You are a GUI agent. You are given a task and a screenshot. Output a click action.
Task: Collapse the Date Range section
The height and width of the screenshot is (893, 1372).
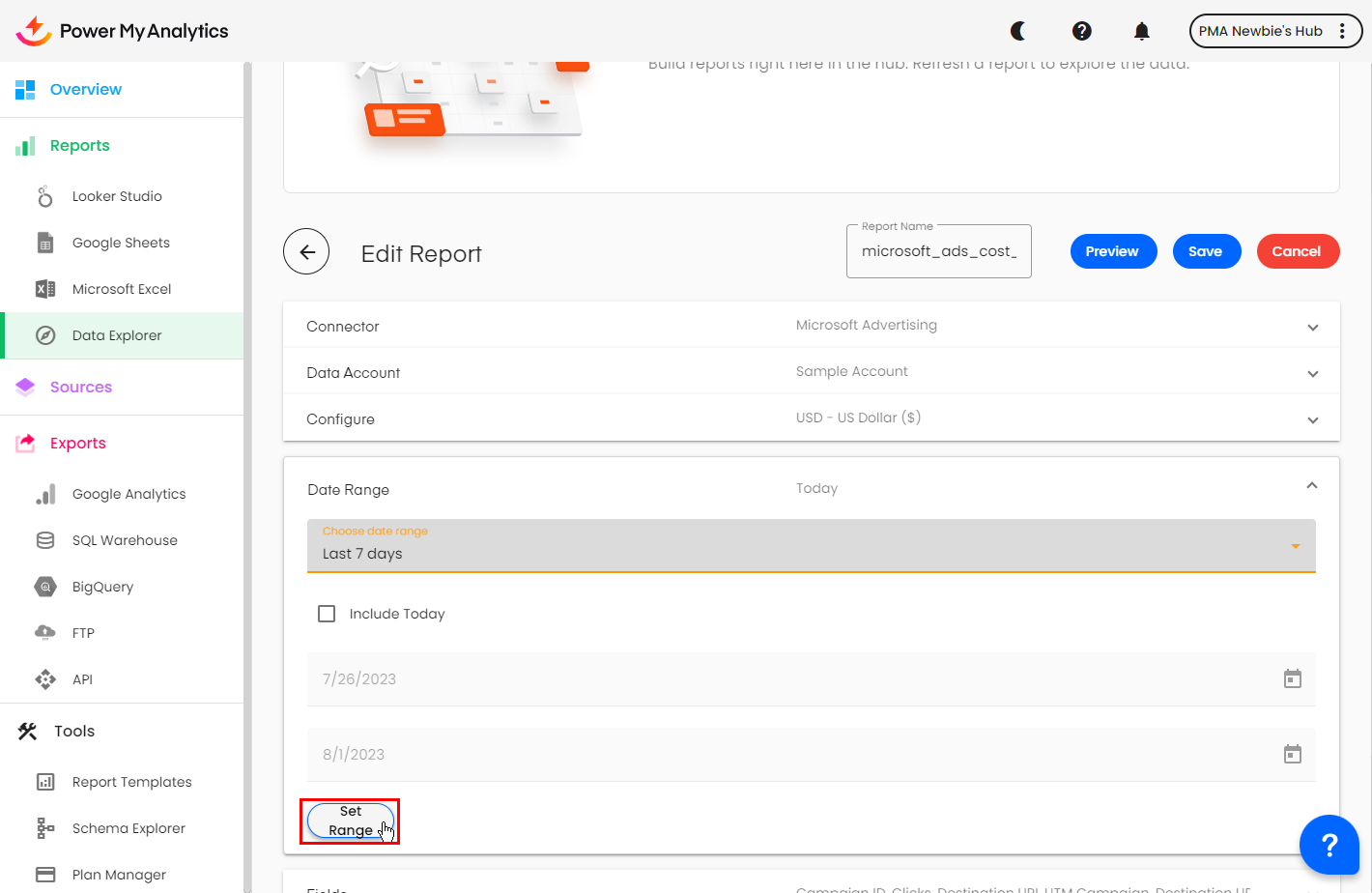(1311, 486)
